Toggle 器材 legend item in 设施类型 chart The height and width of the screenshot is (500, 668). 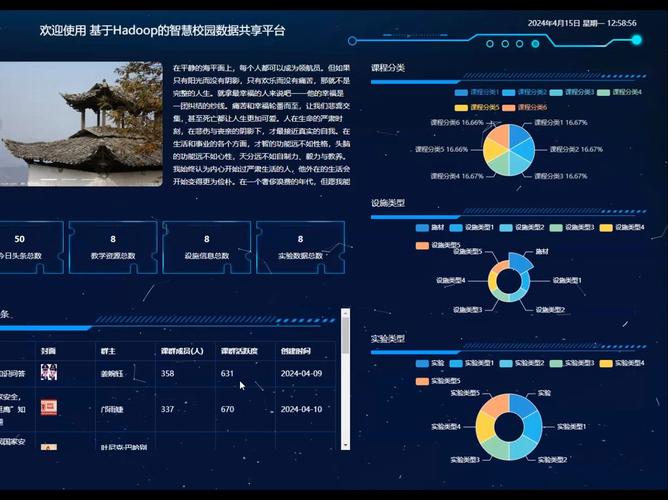point(430,227)
